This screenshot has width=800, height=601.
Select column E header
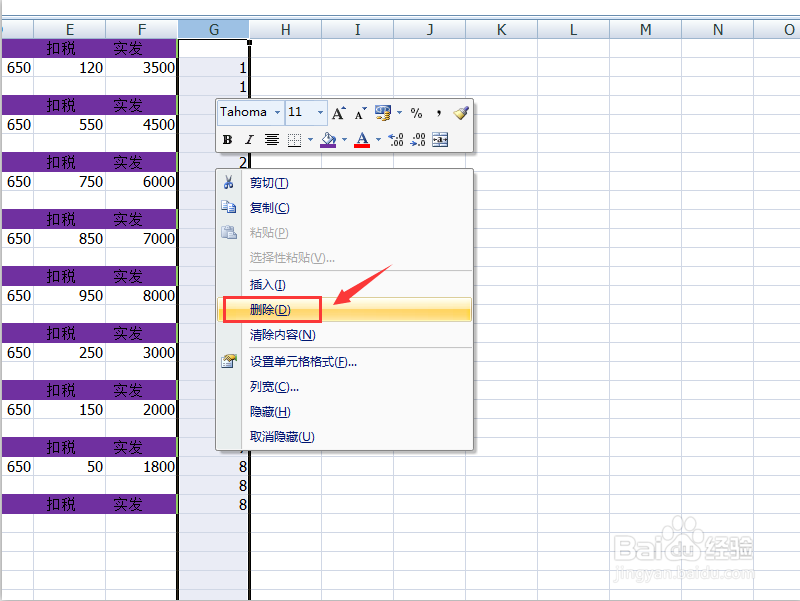coord(70,30)
